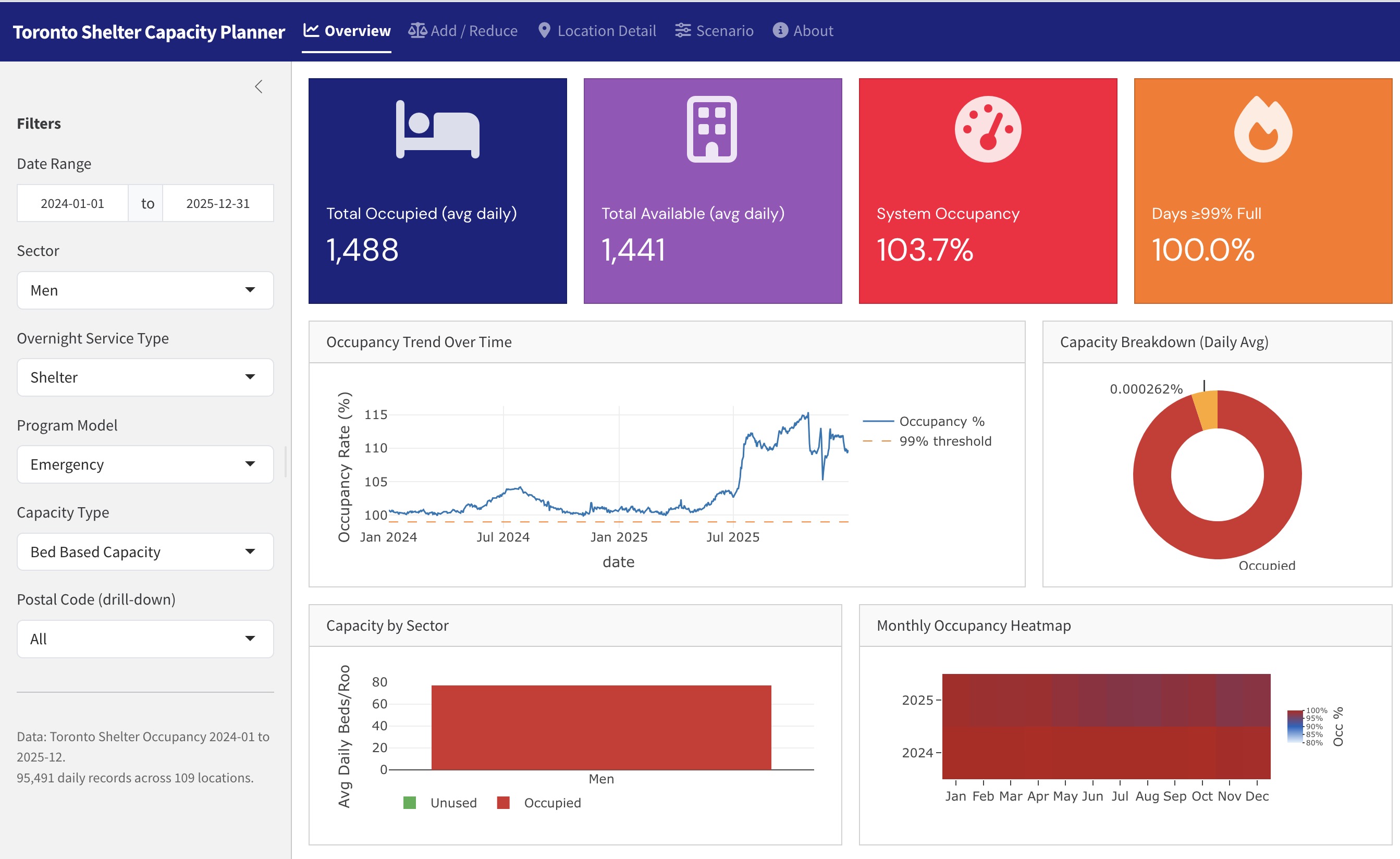Click the building icon in Total Available card
The width and height of the screenshot is (1400, 859).
(711, 130)
